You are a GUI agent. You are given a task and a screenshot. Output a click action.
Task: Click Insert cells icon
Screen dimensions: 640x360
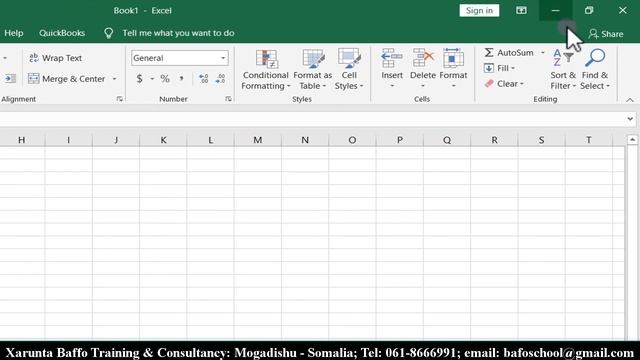tap(392, 58)
